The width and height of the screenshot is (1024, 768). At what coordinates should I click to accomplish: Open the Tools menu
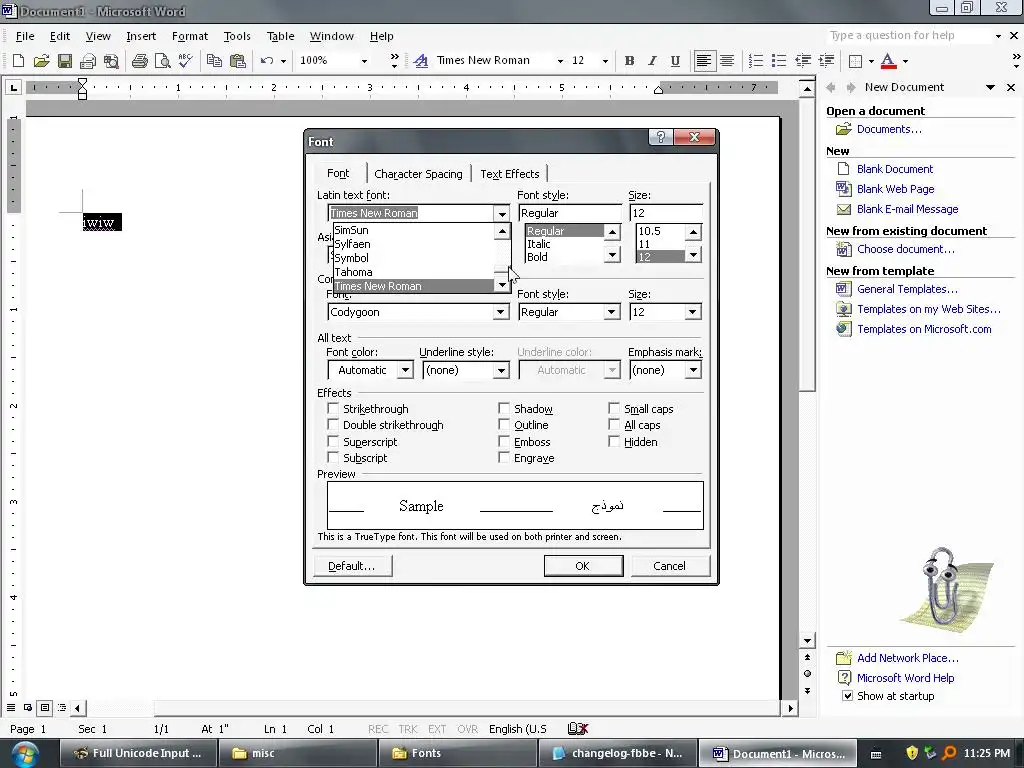point(237,36)
